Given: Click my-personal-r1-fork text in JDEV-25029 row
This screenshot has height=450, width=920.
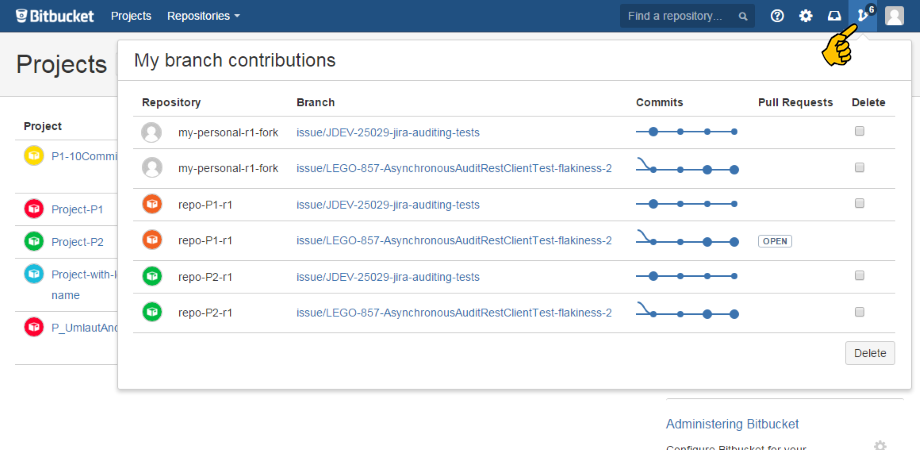Looking at the screenshot, I should tap(228, 133).
